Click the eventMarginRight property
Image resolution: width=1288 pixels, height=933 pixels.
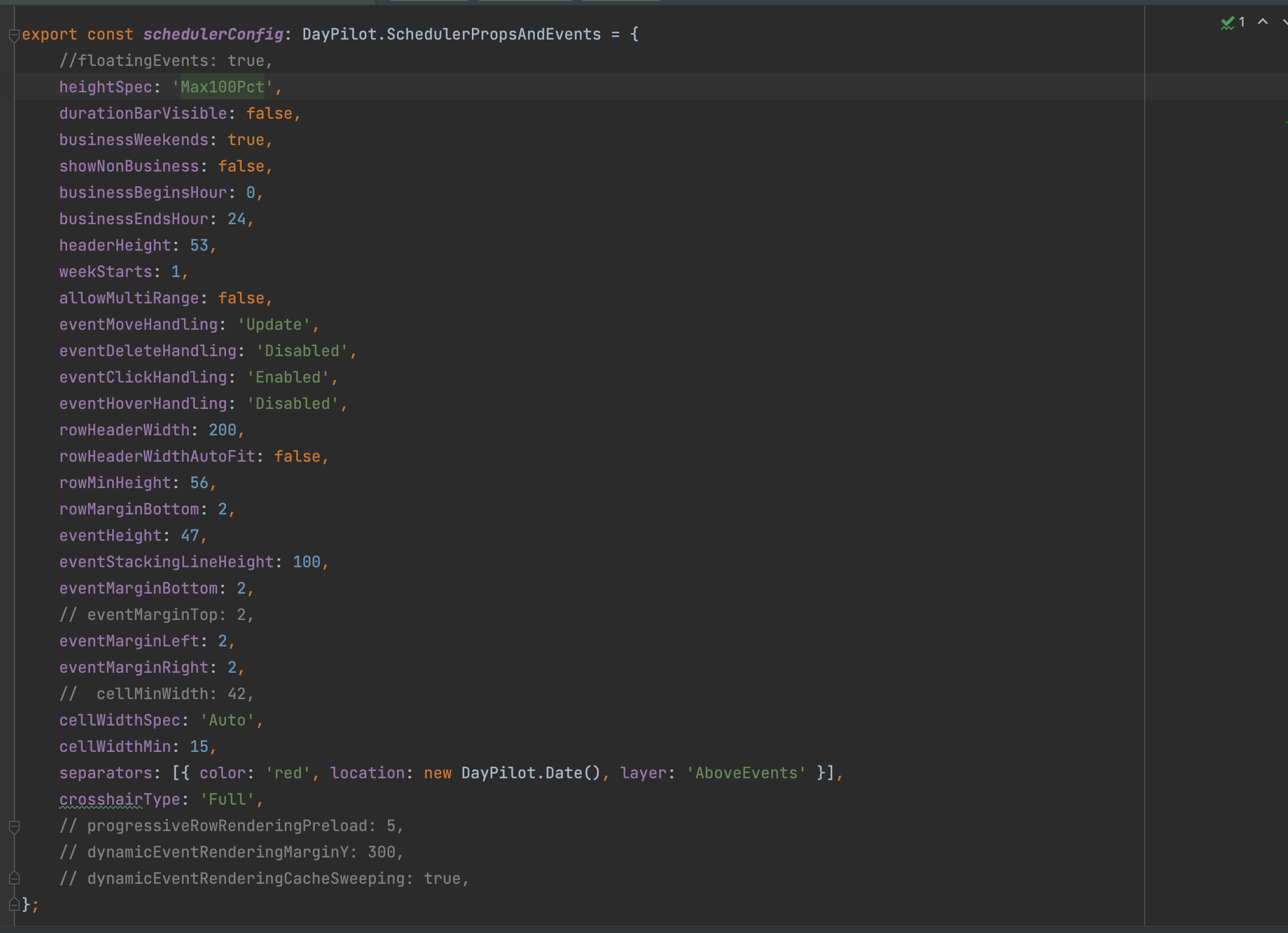click(x=134, y=667)
